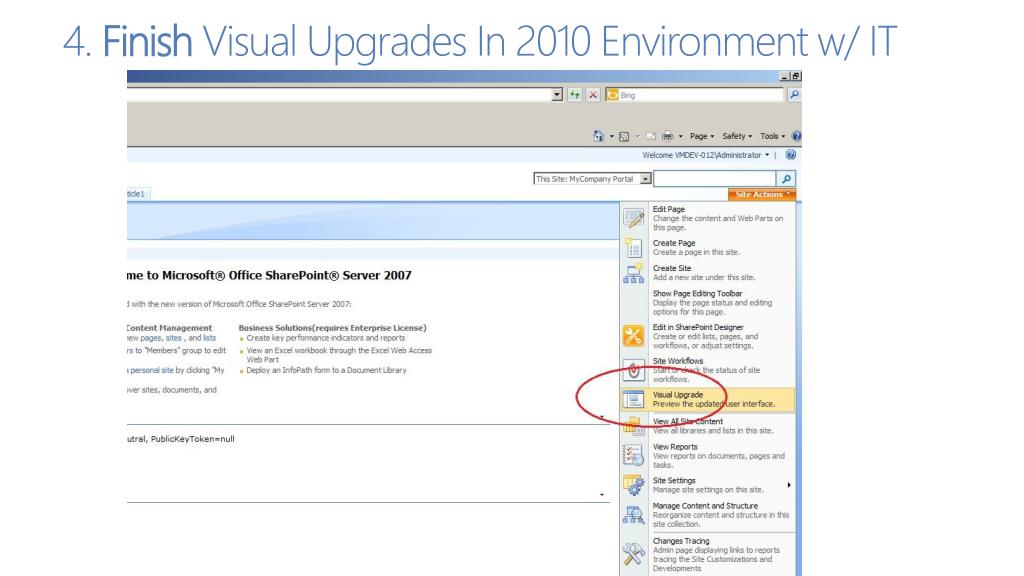Click the Create Page icon
Screen dimensions: 1024x576
click(x=633, y=247)
